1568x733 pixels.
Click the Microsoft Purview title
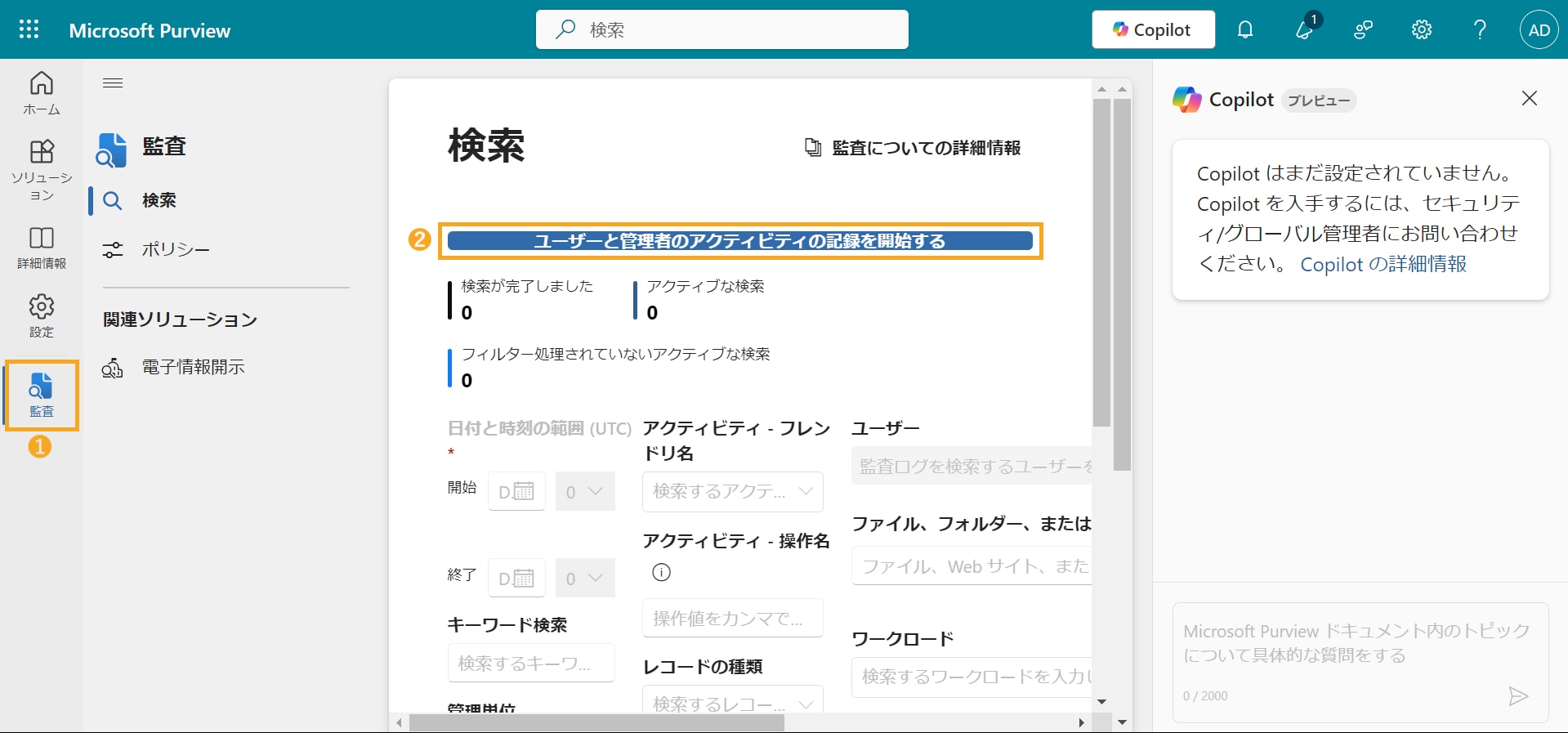coord(150,30)
